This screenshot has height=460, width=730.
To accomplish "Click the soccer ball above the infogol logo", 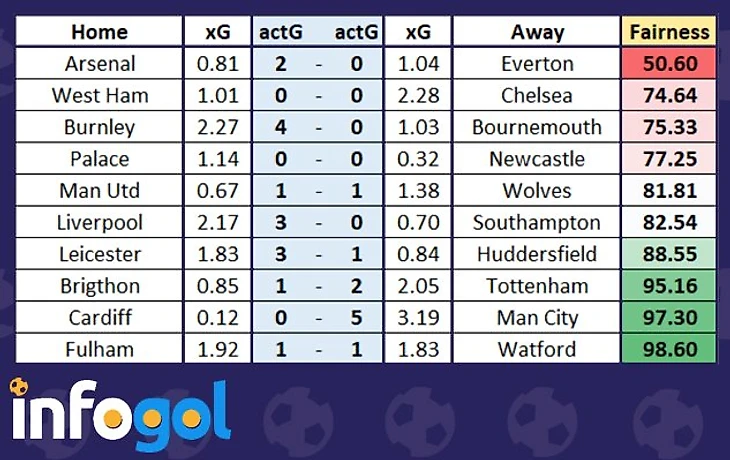I will pos(18,386).
